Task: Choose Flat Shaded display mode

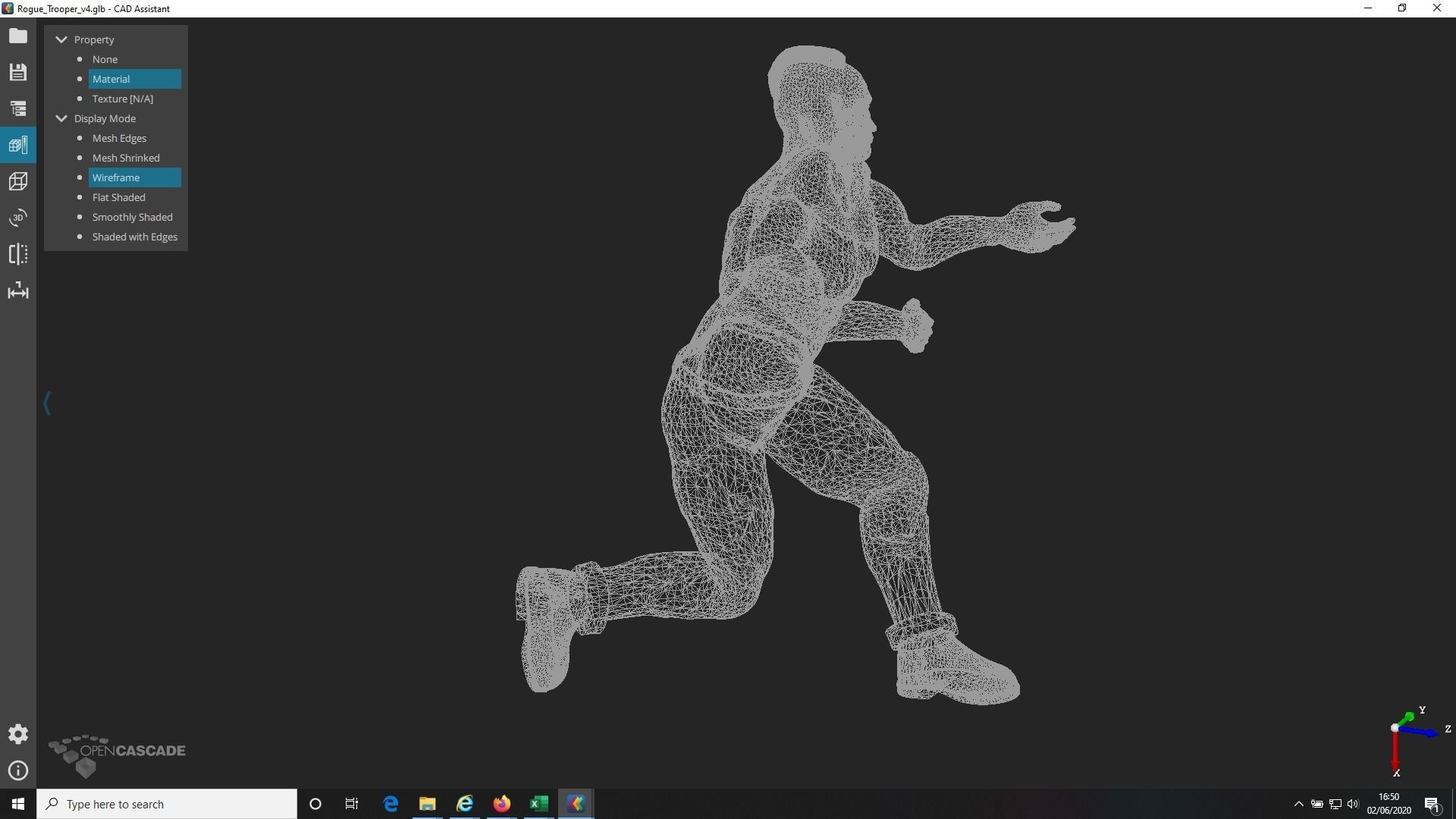Action: pos(118,197)
